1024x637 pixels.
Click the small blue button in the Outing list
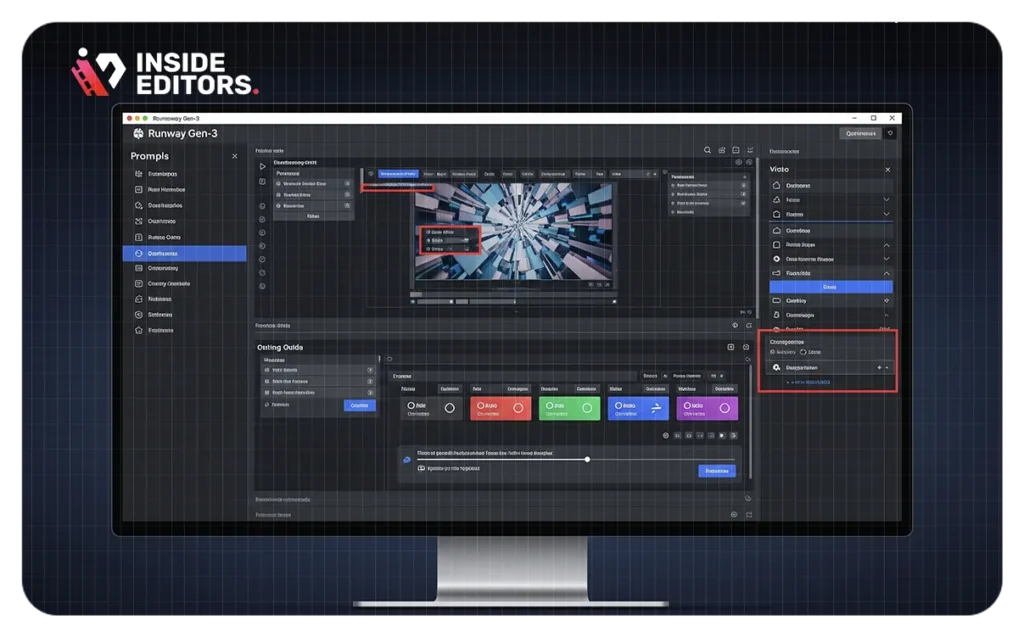[359, 406]
